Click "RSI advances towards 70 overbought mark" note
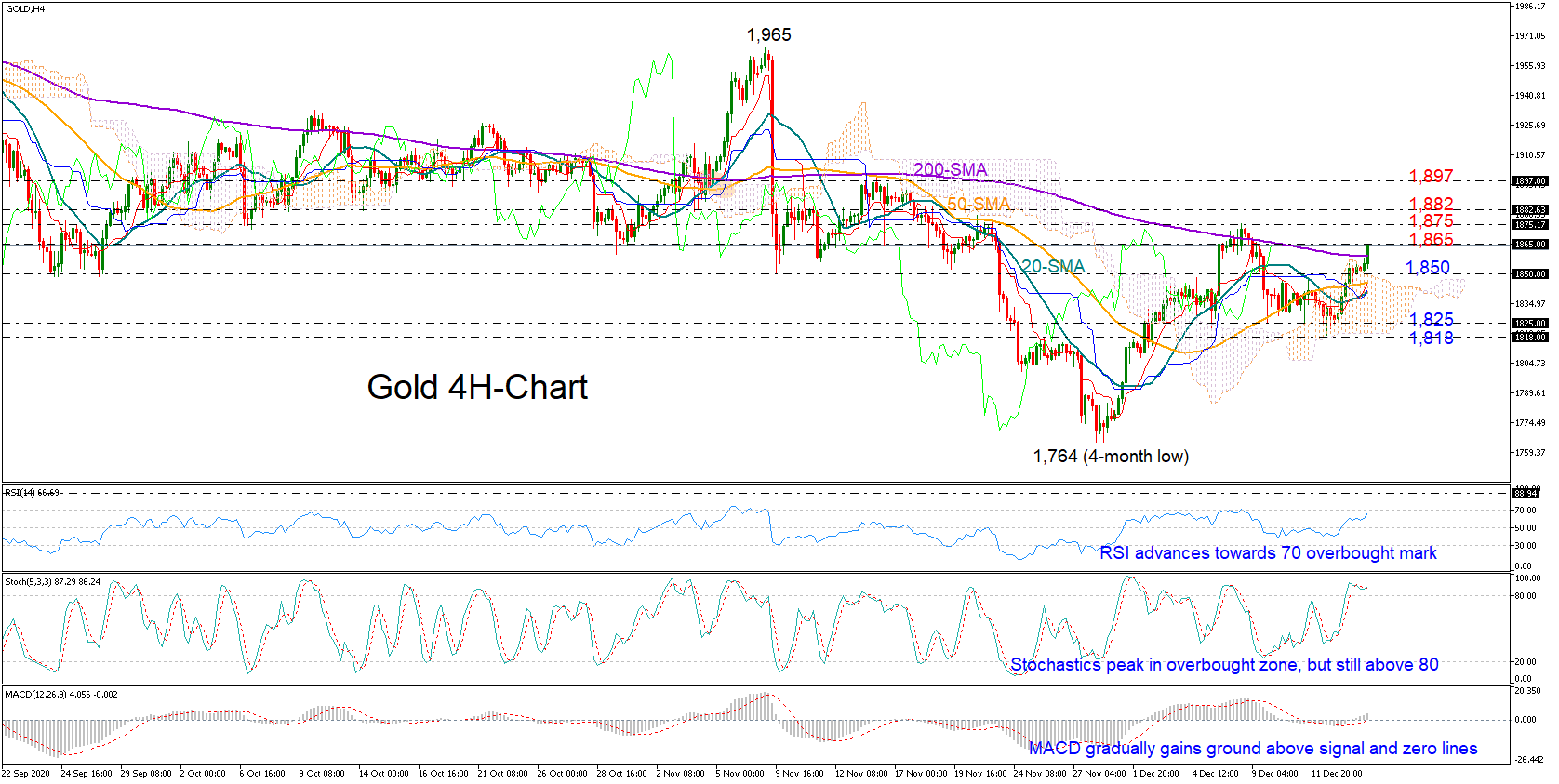Screen dimensions: 1559x784 point(1268,553)
